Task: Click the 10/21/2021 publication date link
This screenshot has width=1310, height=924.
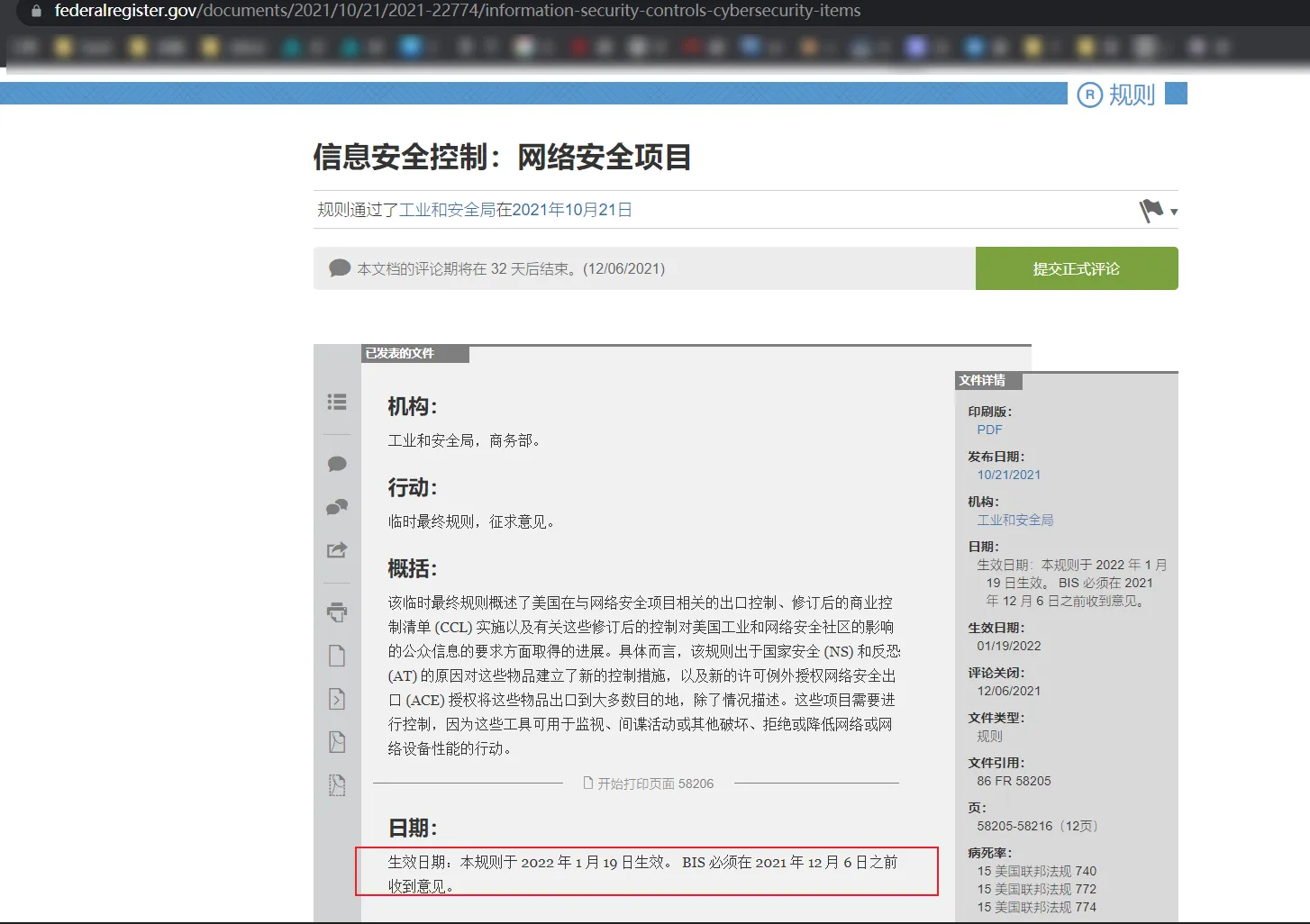Action: [x=1008, y=475]
